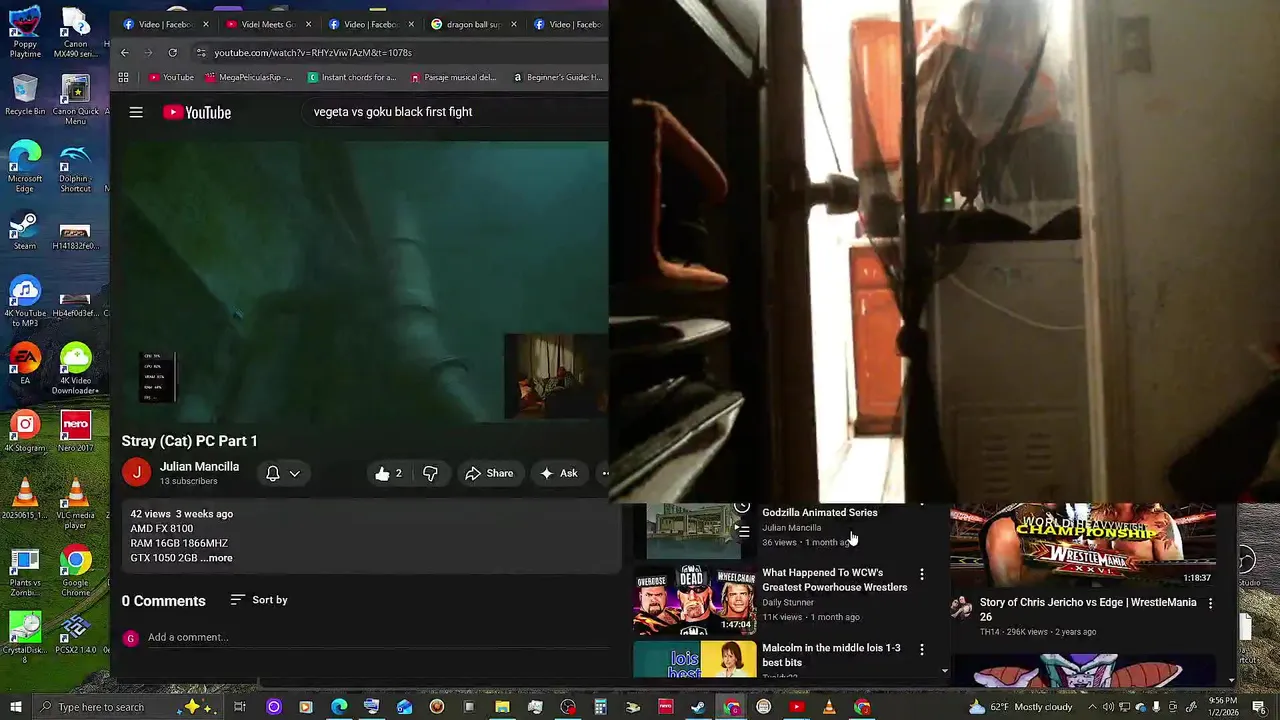This screenshot has height=720, width=1280.
Task: Open 4K Video Downloader+ desktop icon
Action: 75,369
